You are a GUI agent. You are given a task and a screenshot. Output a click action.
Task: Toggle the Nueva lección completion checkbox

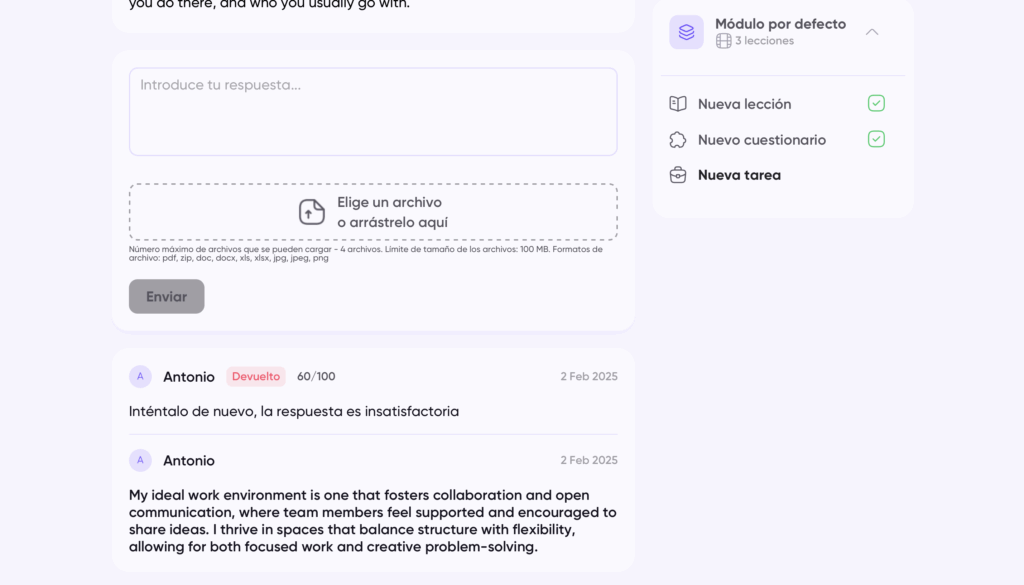click(x=876, y=103)
